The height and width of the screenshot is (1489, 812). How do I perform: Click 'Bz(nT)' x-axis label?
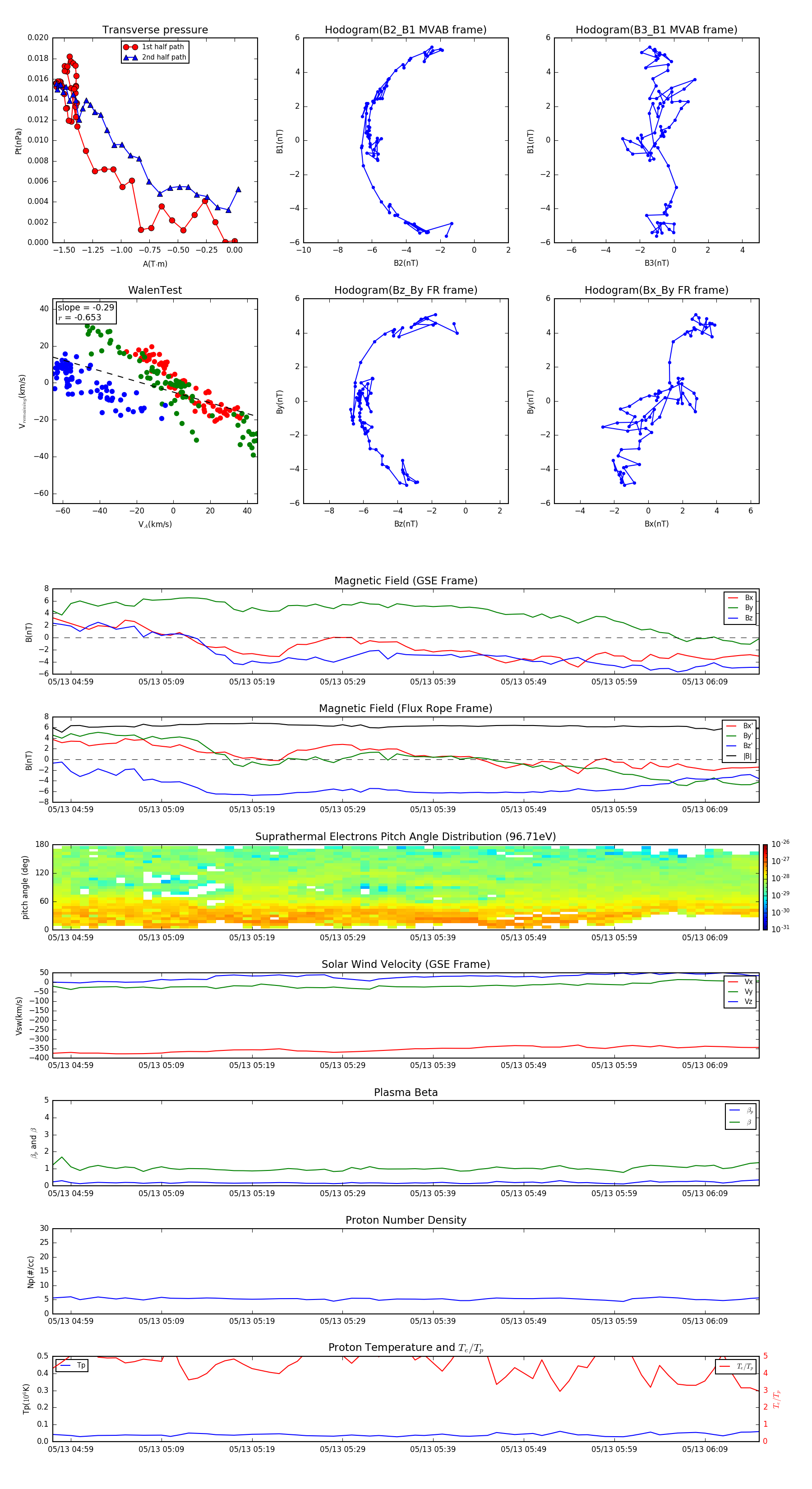click(x=406, y=524)
